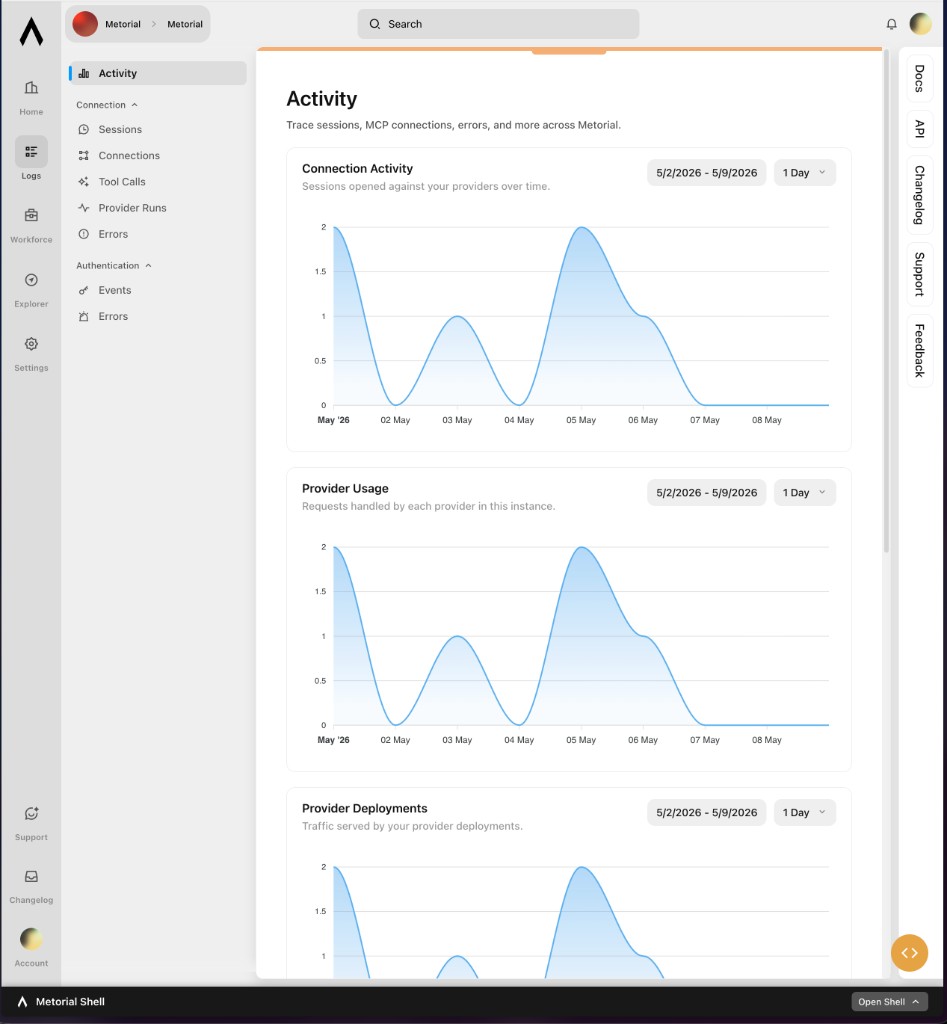The width and height of the screenshot is (947, 1024).
Task: Click the page vertical scrollbar
Action: coord(886,302)
